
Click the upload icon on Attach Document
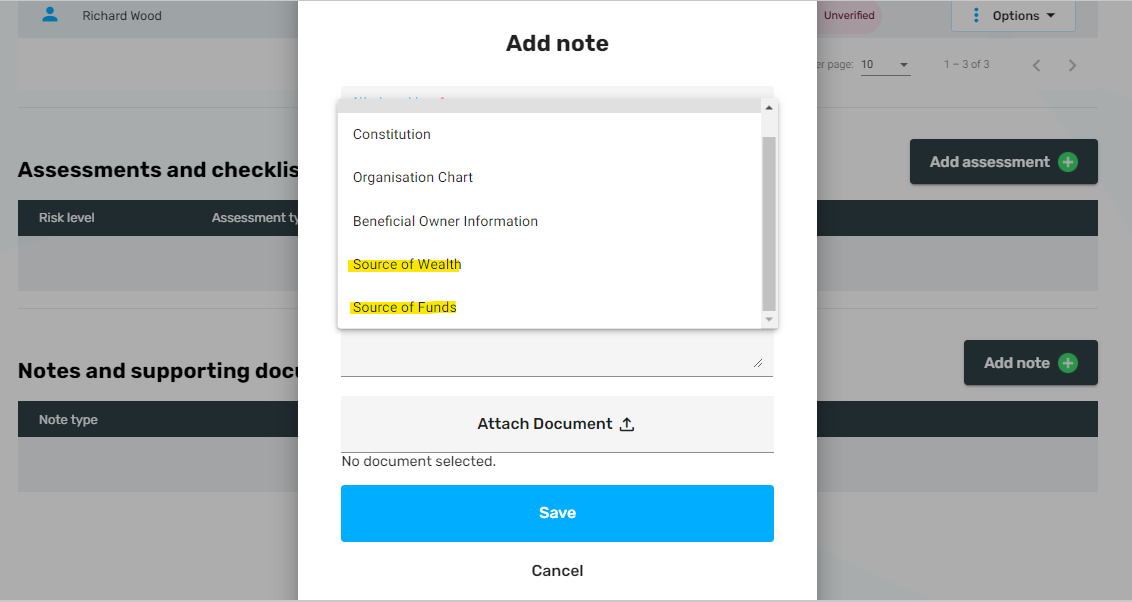(x=627, y=424)
